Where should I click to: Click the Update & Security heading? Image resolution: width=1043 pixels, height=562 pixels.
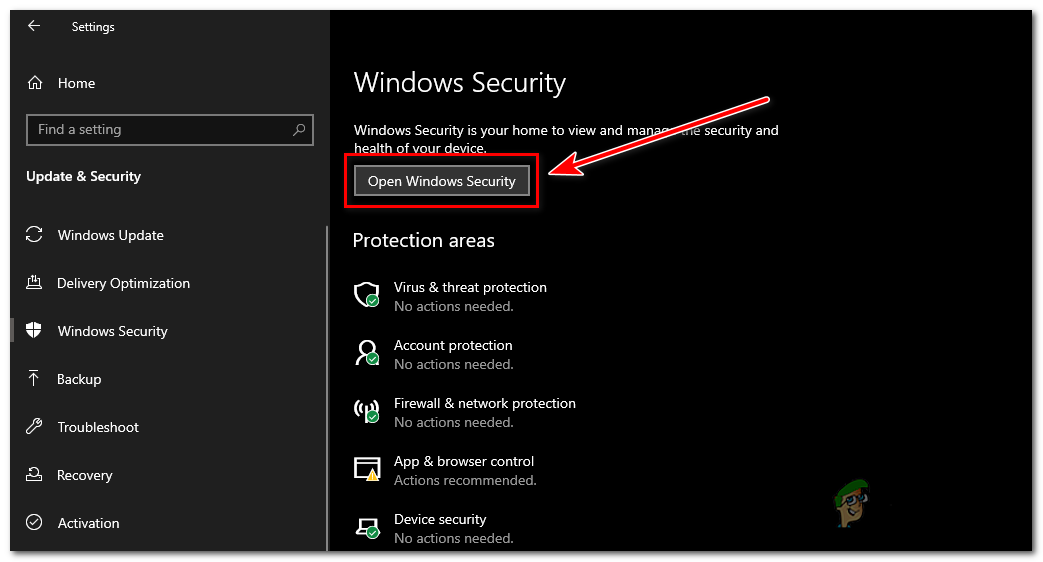point(84,176)
